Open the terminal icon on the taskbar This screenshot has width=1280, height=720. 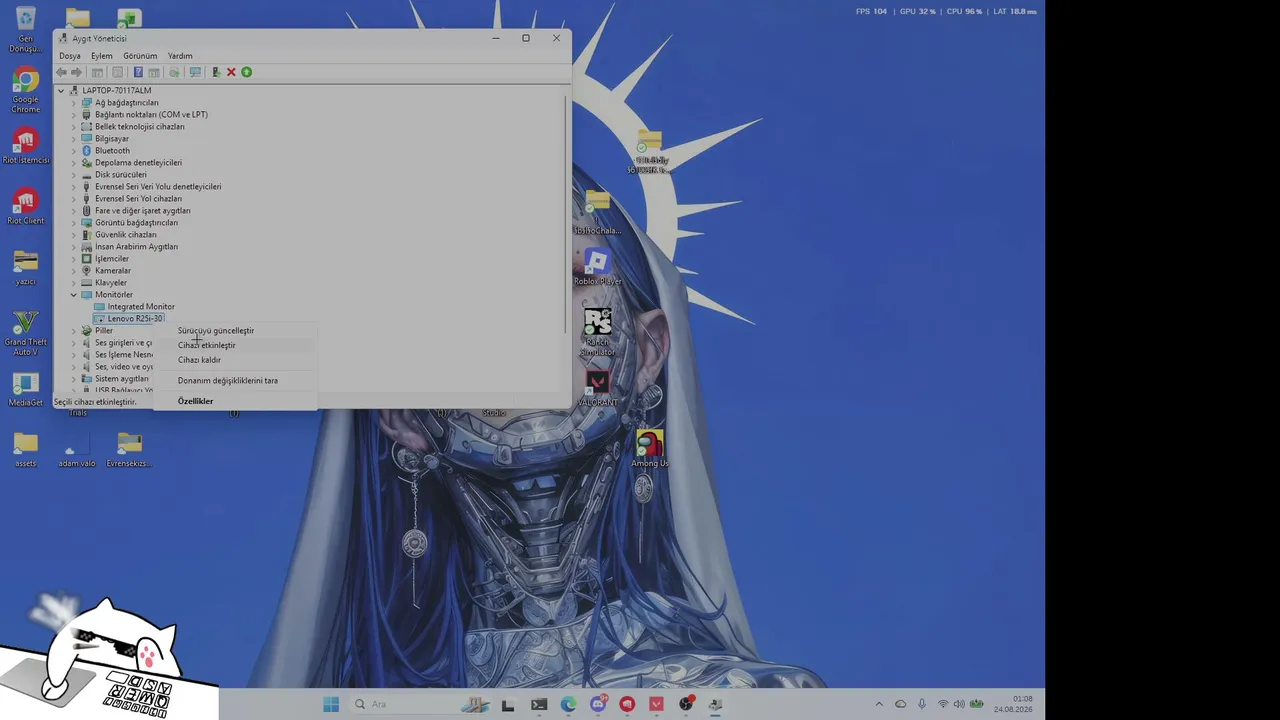[539, 704]
